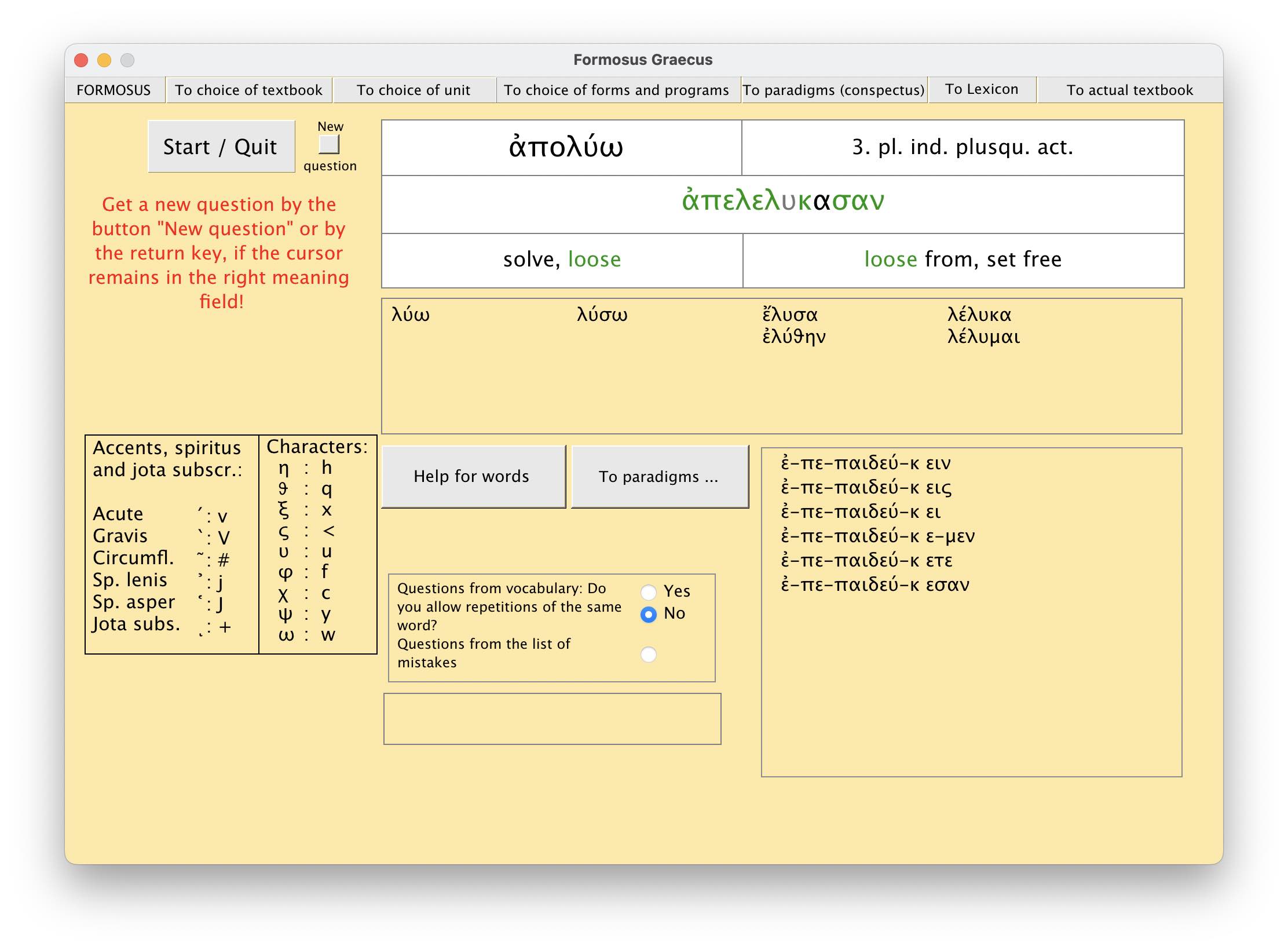Select the No repetitions radio button
Image resolution: width=1288 pixels, height=950 pixels.
click(x=649, y=614)
